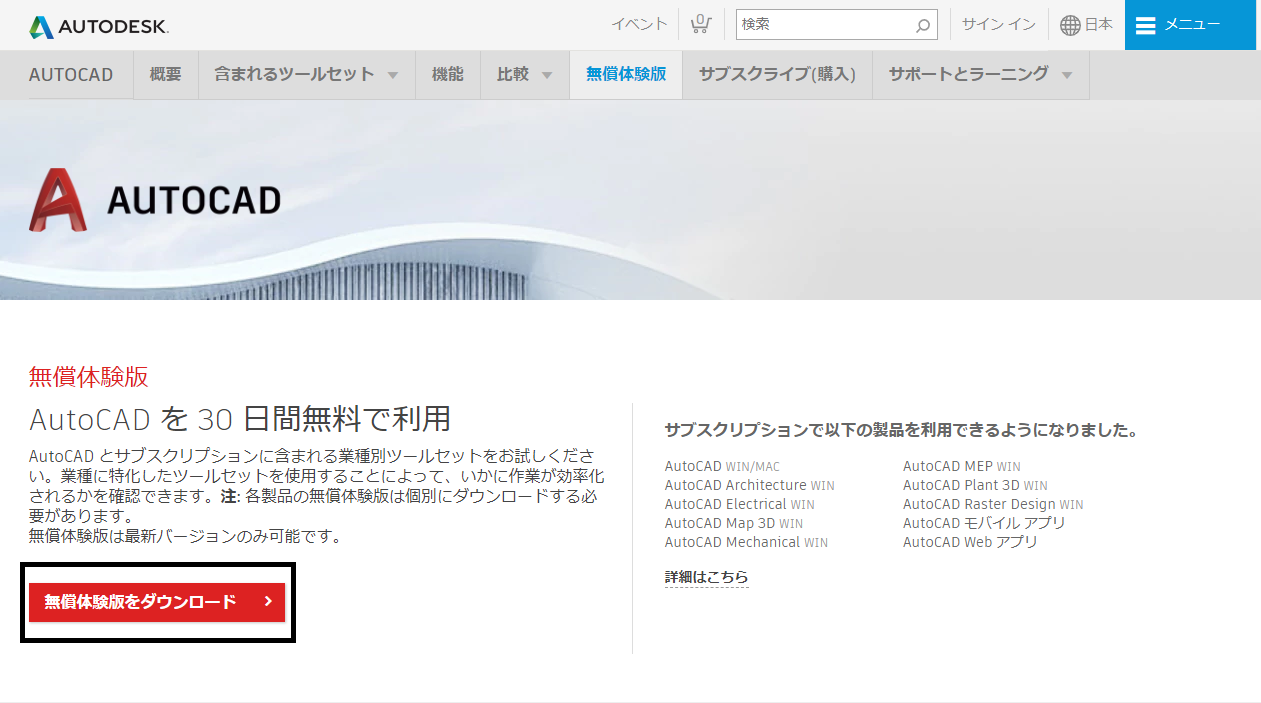Open the 機能 tab
This screenshot has width=1261, height=703.
[x=448, y=75]
